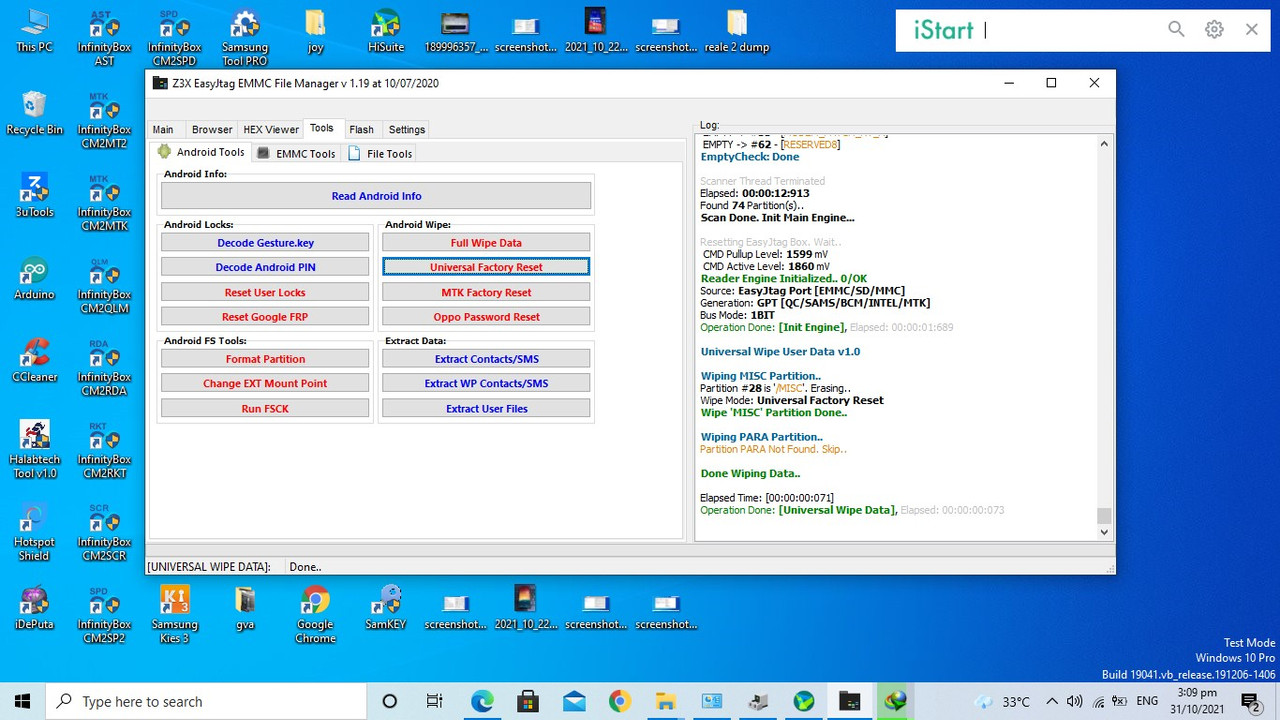This screenshot has width=1280, height=720.
Task: Open This PC from desktop
Action: pyautogui.click(x=34, y=31)
